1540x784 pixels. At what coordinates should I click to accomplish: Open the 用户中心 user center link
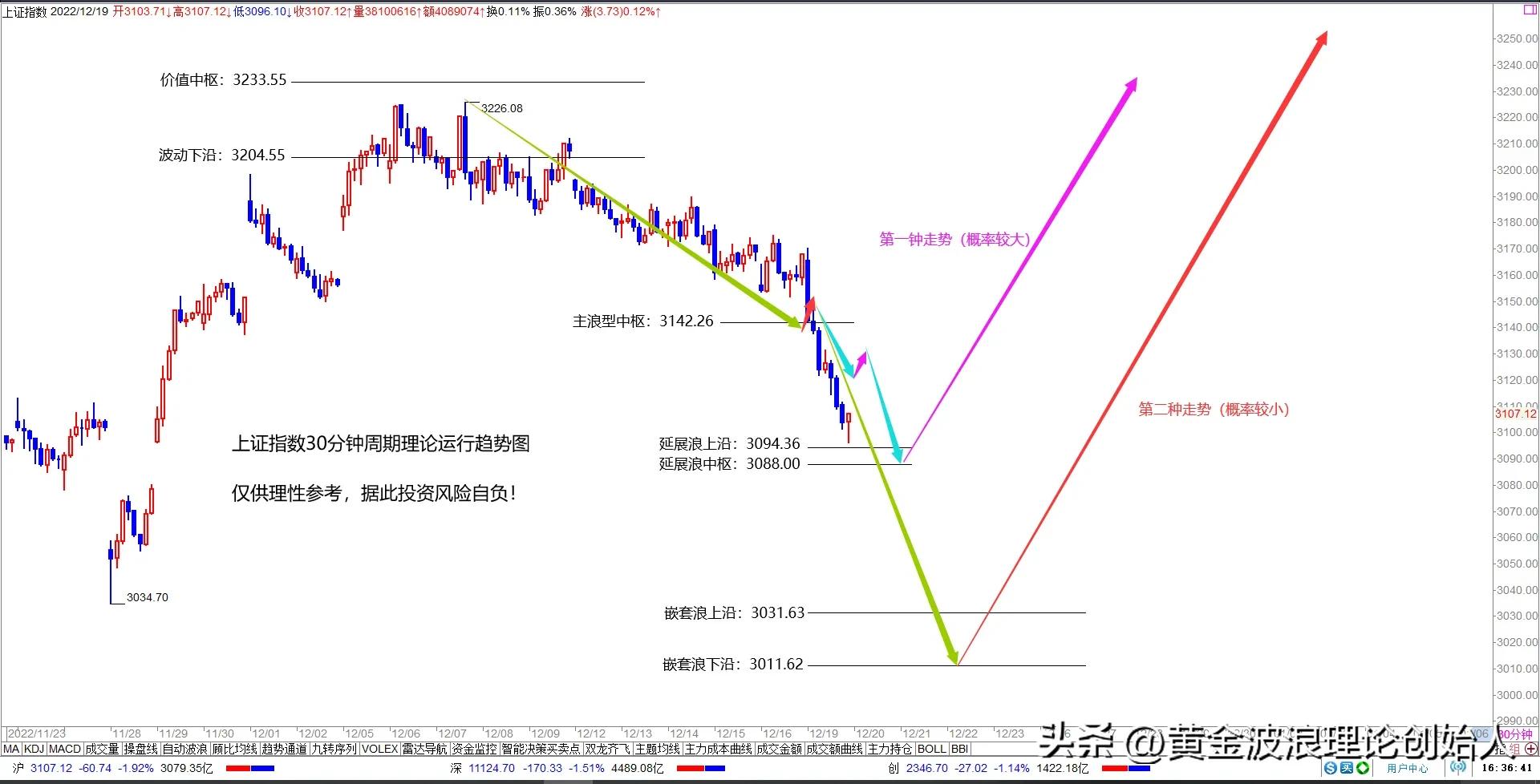point(1408,767)
